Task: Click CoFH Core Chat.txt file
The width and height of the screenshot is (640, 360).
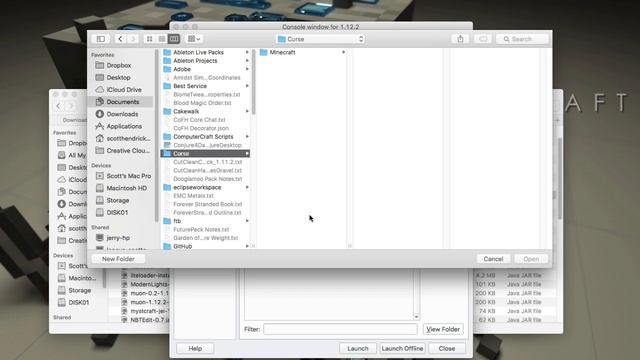Action: [199, 120]
